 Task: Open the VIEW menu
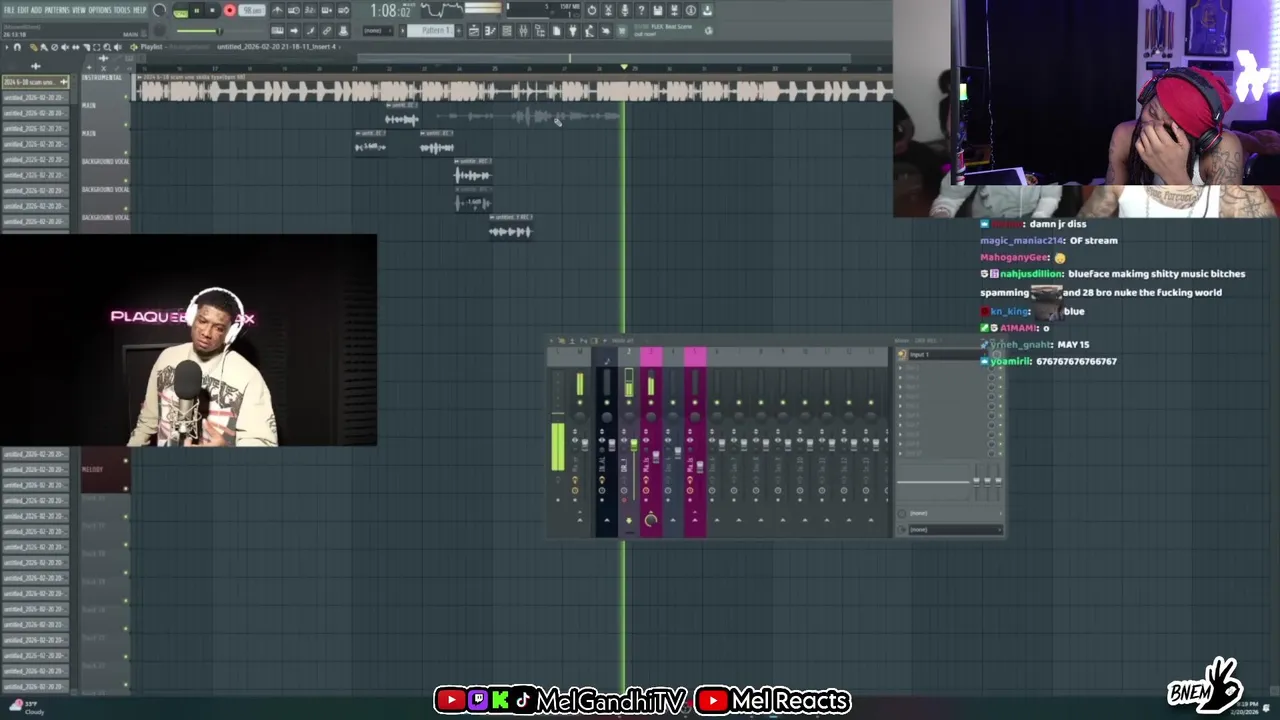click(79, 10)
